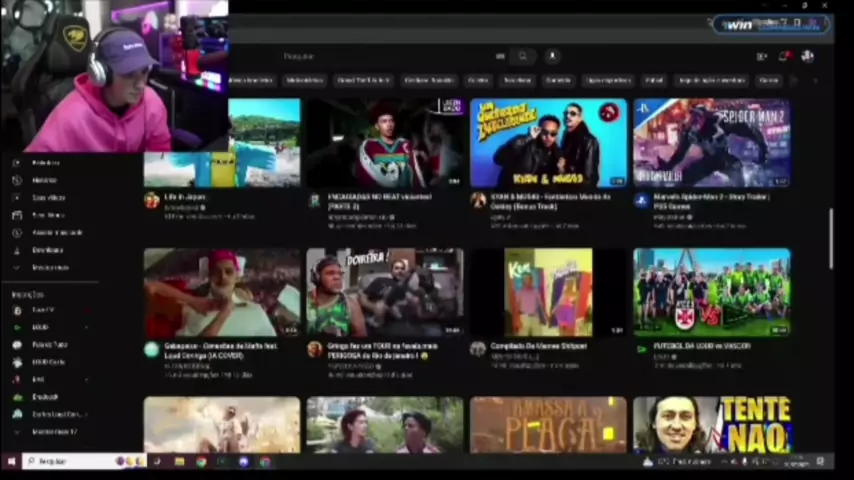
Task: Expand the subscriptions list at sidebar bottom
Action: tap(17, 432)
